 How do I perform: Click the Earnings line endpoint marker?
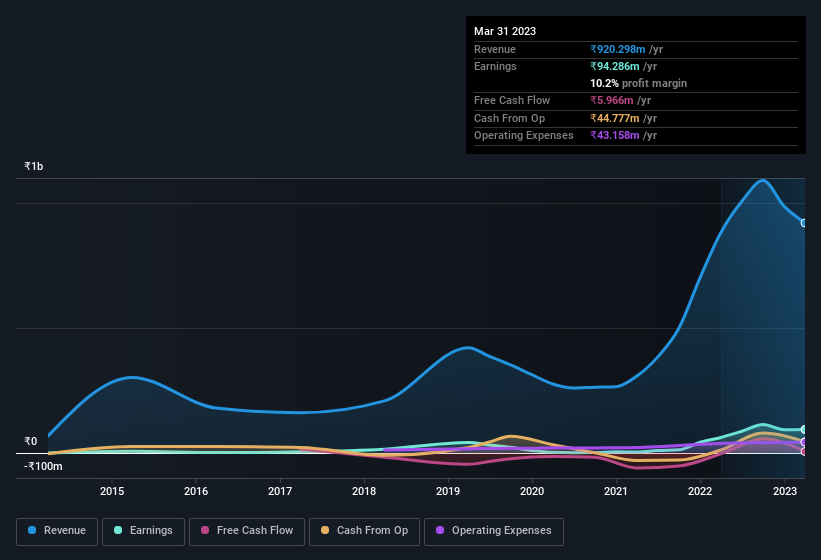coord(804,430)
